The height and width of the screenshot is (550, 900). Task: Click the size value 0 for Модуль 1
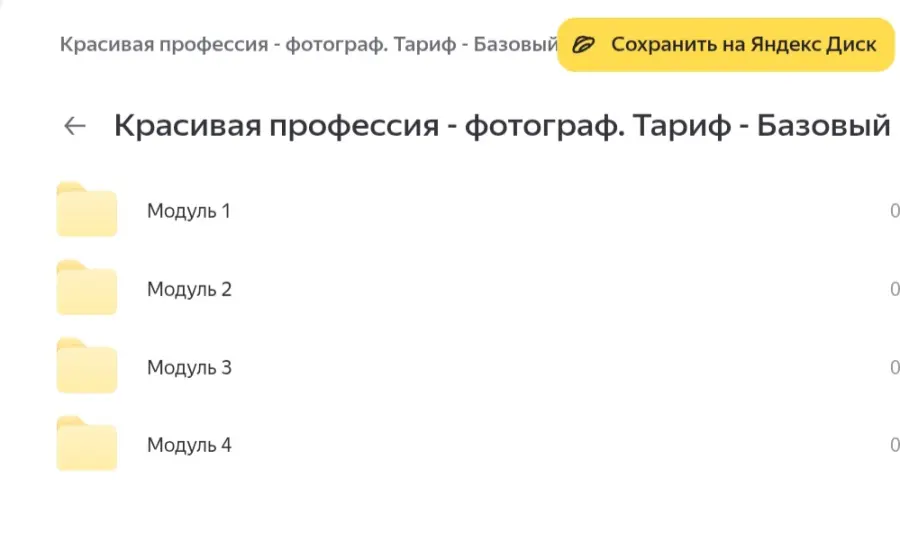(894, 211)
